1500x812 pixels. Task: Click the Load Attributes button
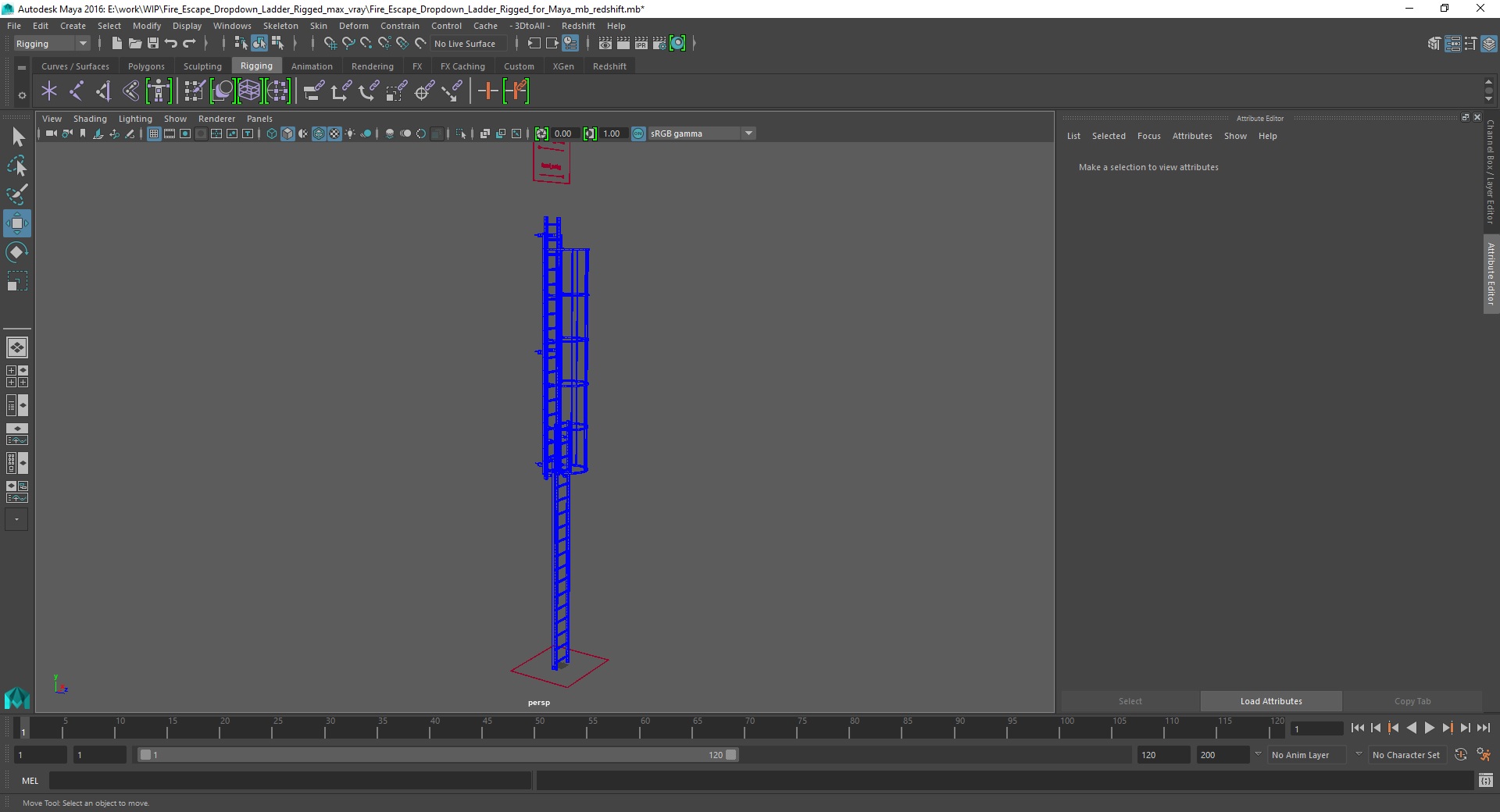tap(1271, 701)
